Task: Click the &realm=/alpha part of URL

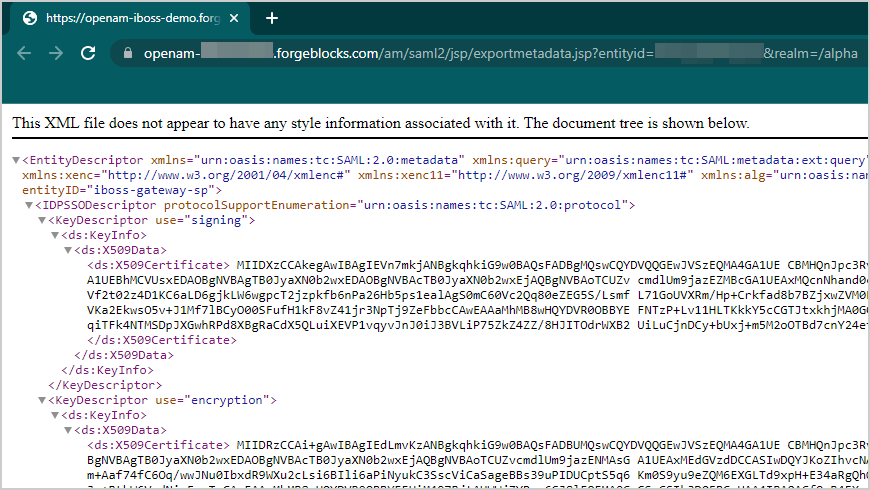Action: (x=811, y=53)
